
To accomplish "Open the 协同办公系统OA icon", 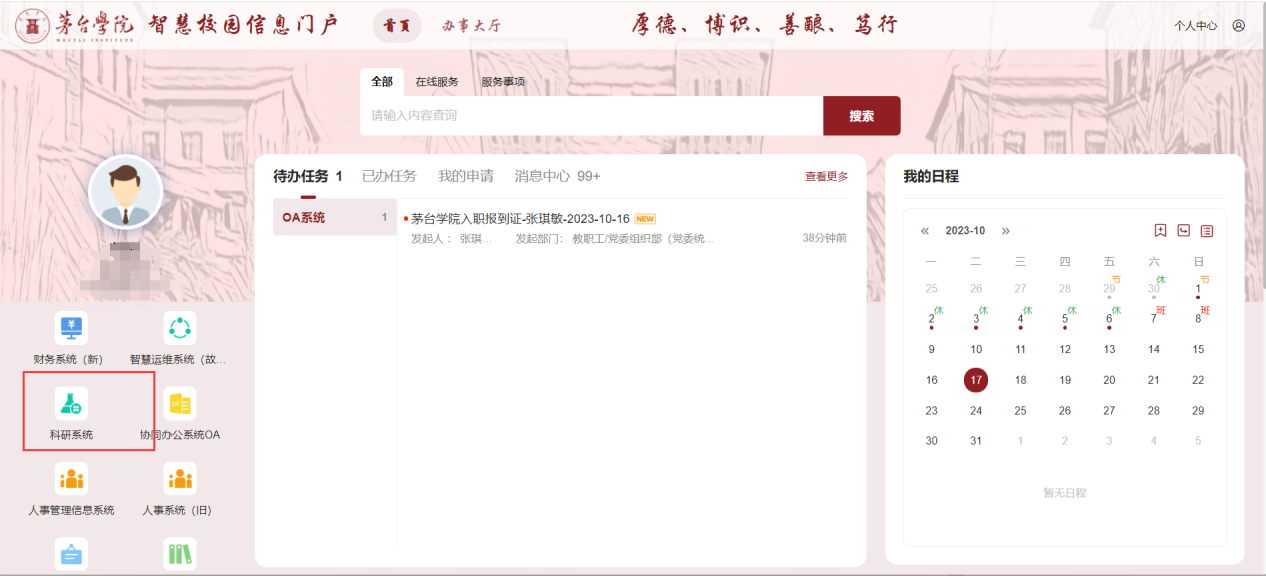I will 180,404.
